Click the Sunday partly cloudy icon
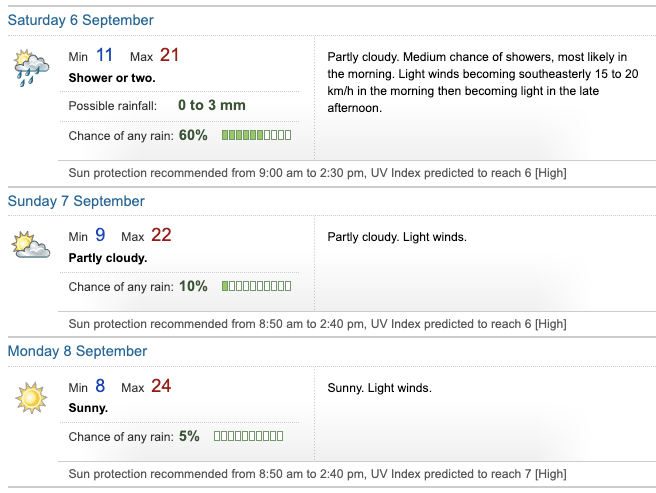The width and height of the screenshot is (656, 493). [31, 244]
